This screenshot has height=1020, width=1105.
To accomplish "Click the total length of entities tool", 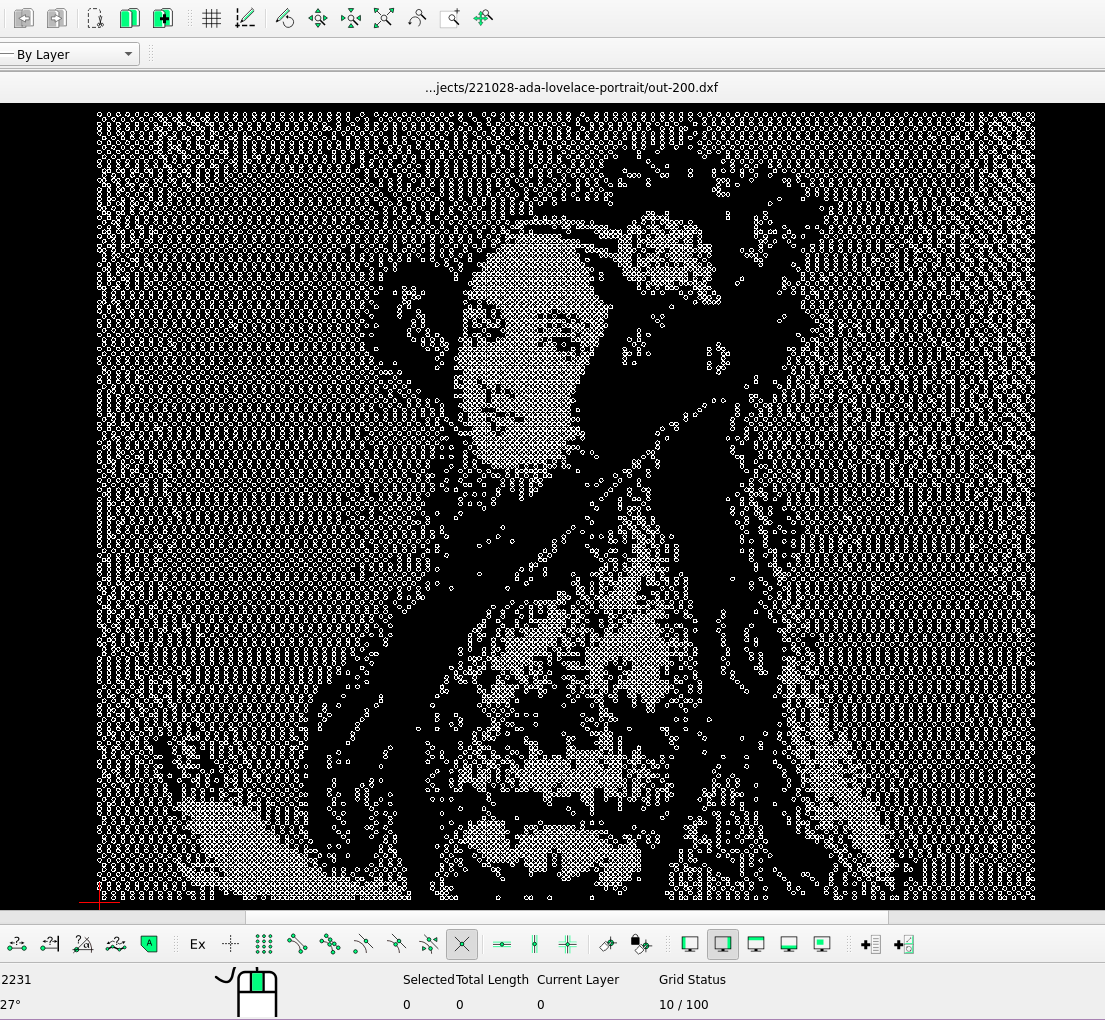I will (x=116, y=945).
